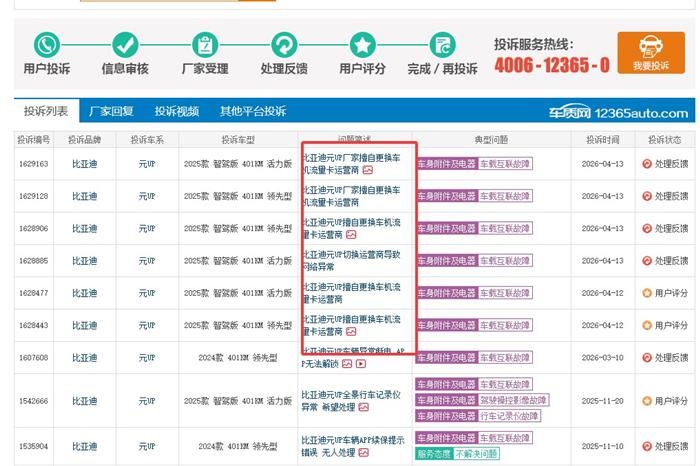Click 处理反馈 status icon for complaint 1628885

point(647,261)
